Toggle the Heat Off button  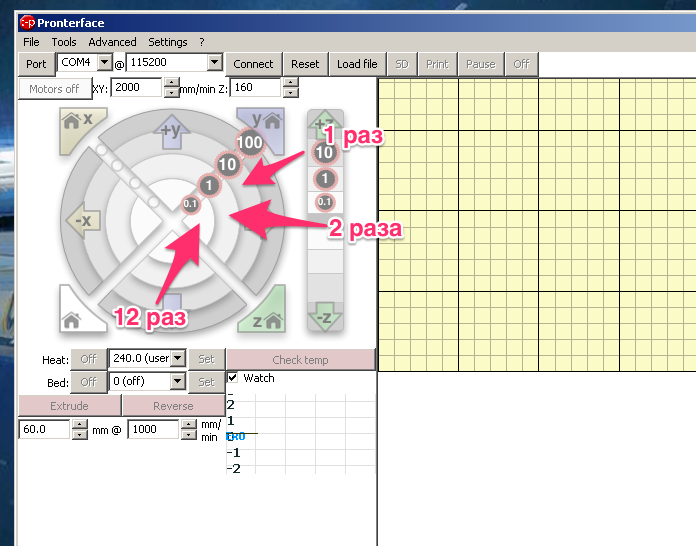pyautogui.click(x=88, y=359)
